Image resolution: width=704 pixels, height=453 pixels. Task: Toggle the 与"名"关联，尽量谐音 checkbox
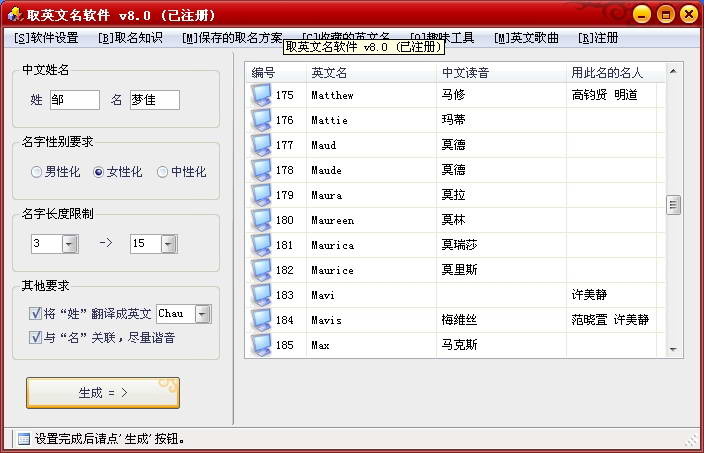[35, 337]
